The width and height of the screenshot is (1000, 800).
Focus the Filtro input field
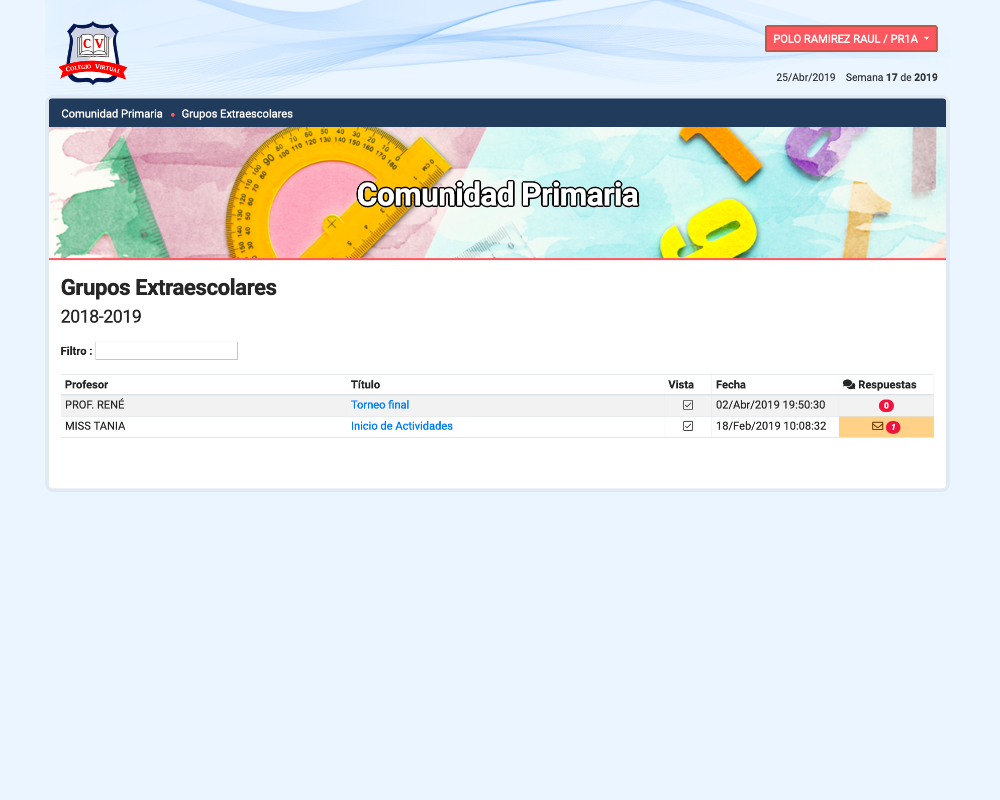click(x=166, y=350)
